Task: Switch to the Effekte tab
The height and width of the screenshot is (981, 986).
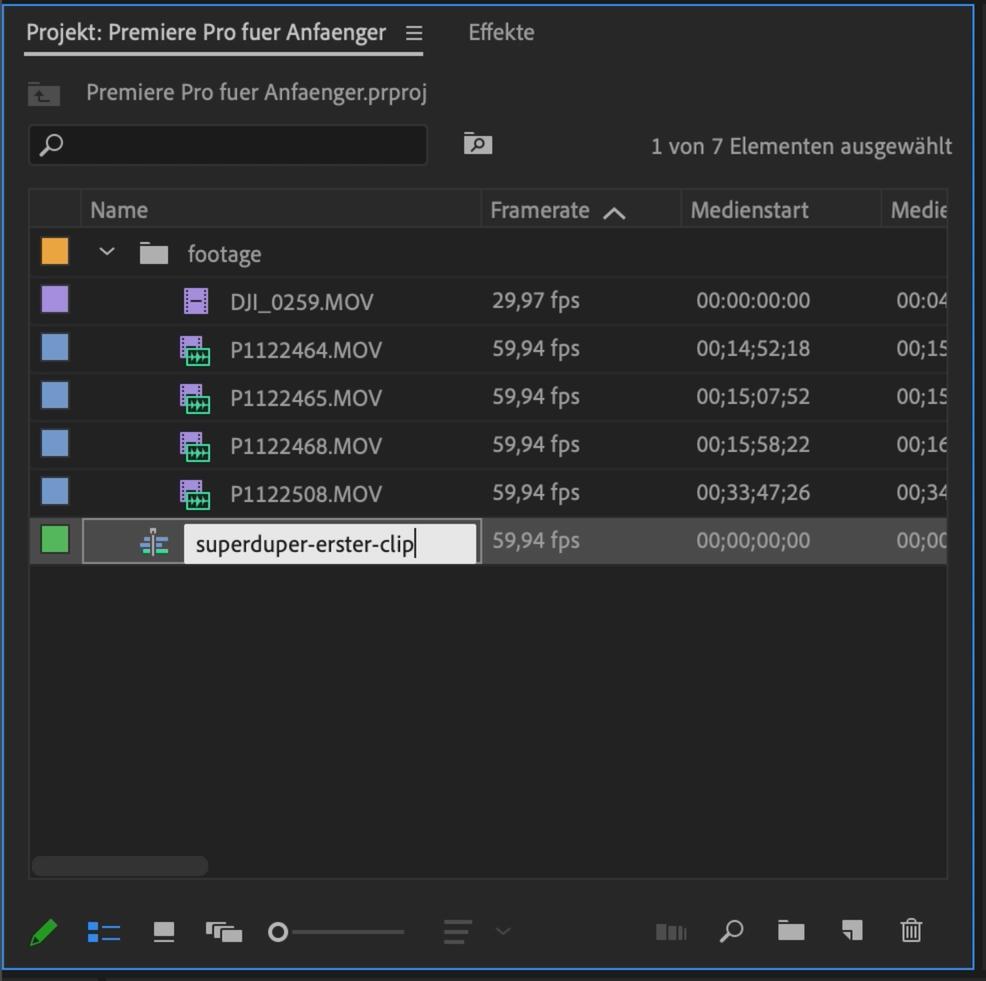Action: [501, 33]
